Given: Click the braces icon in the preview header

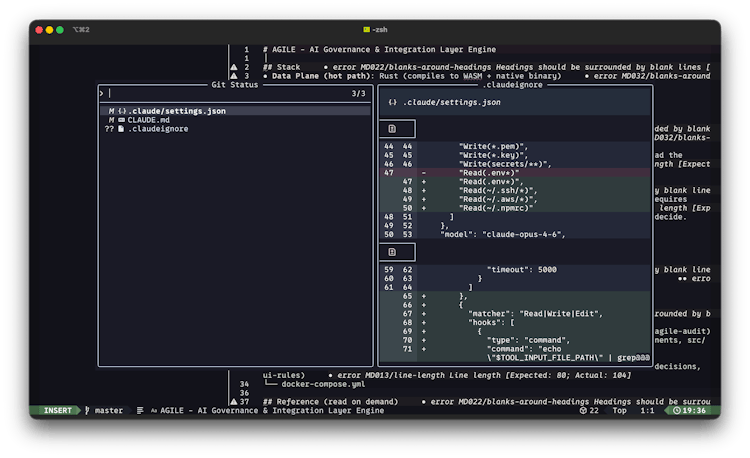Looking at the screenshot, I should [x=393, y=102].
